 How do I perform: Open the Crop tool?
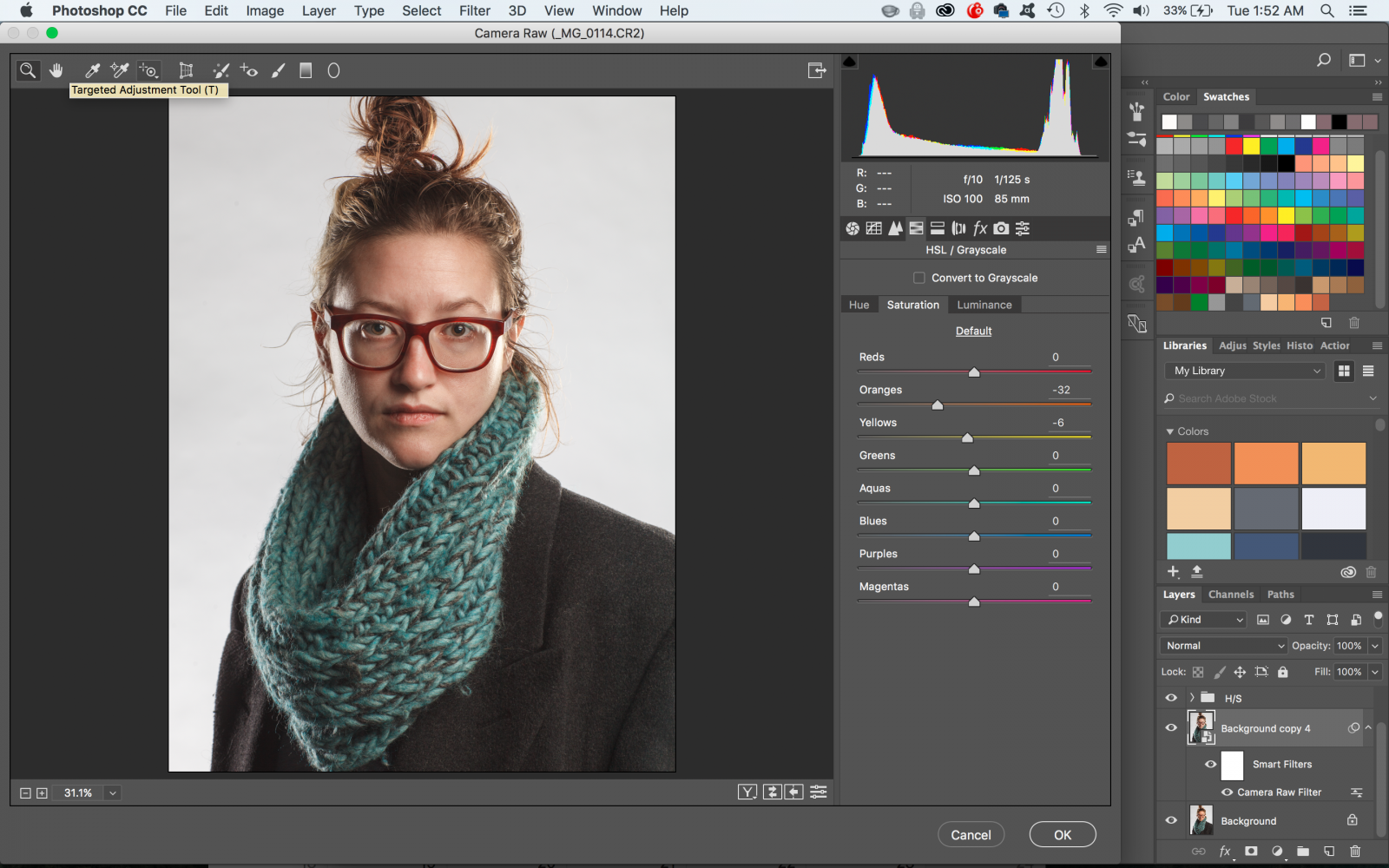[185, 70]
